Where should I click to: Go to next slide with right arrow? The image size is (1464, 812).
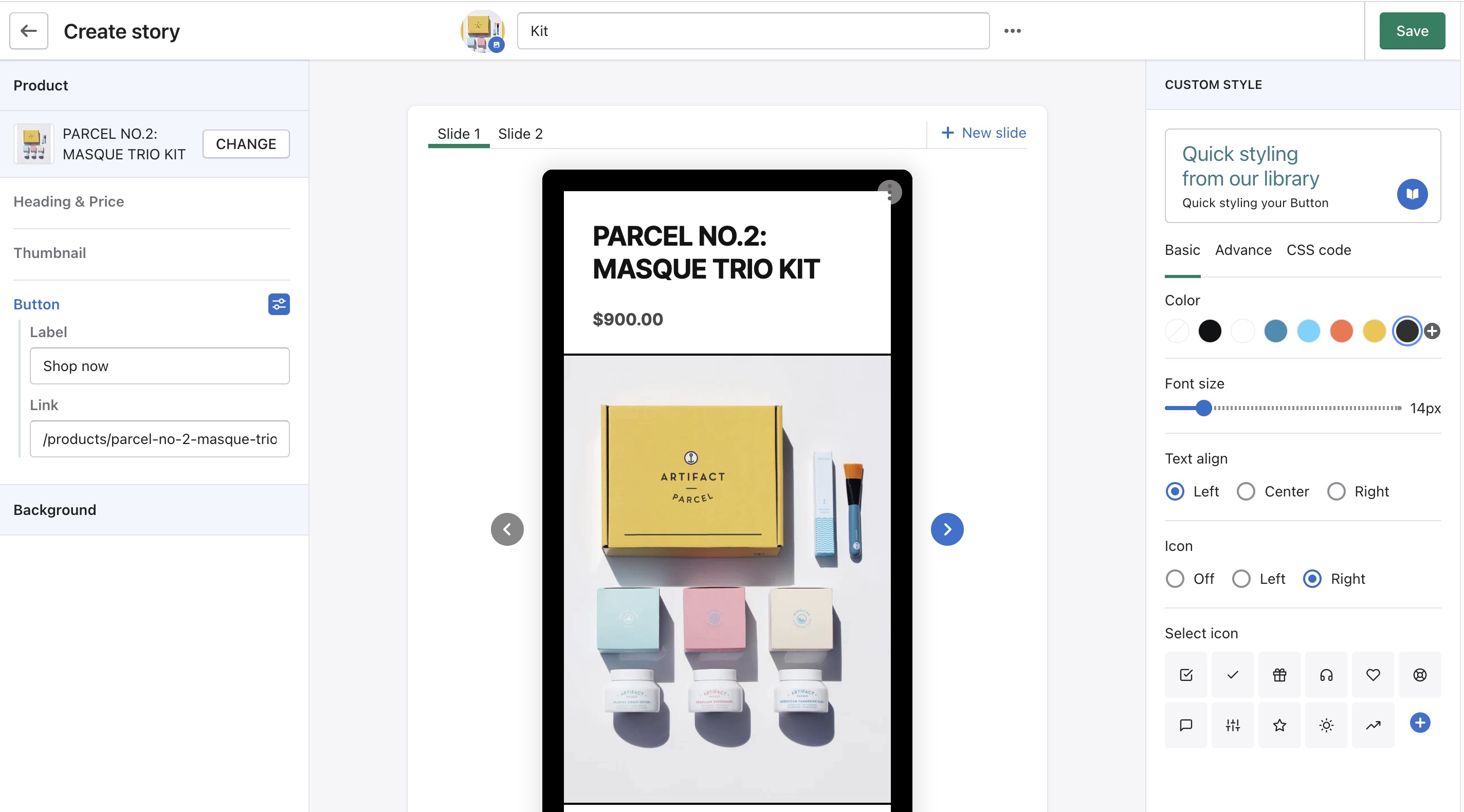click(947, 529)
